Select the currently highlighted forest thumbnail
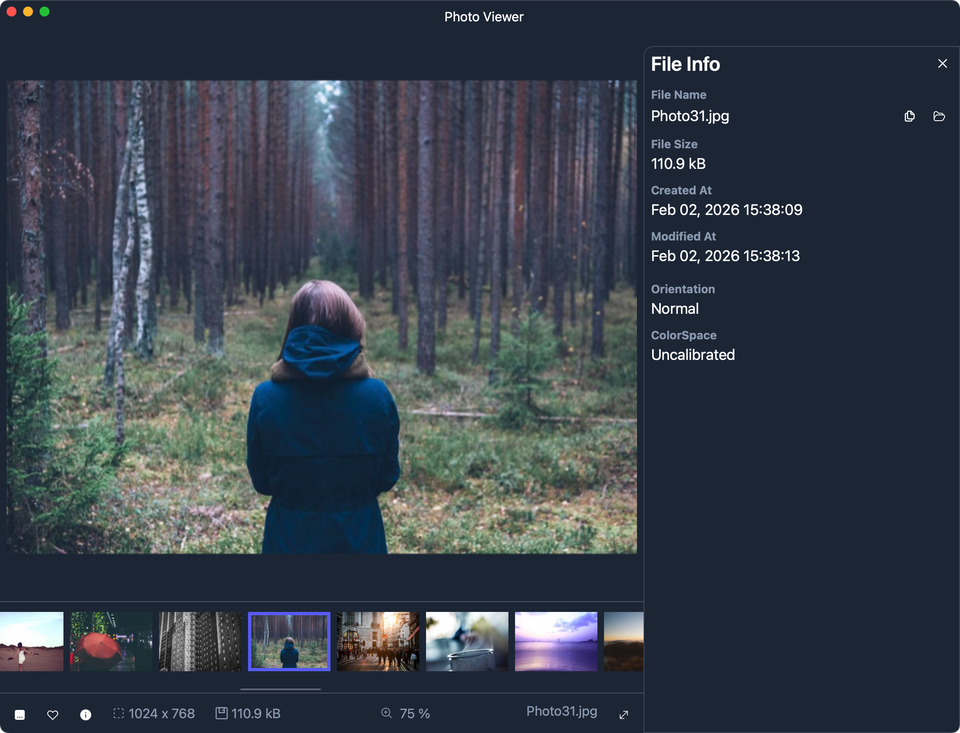Viewport: 960px width, 733px height. (x=288, y=641)
